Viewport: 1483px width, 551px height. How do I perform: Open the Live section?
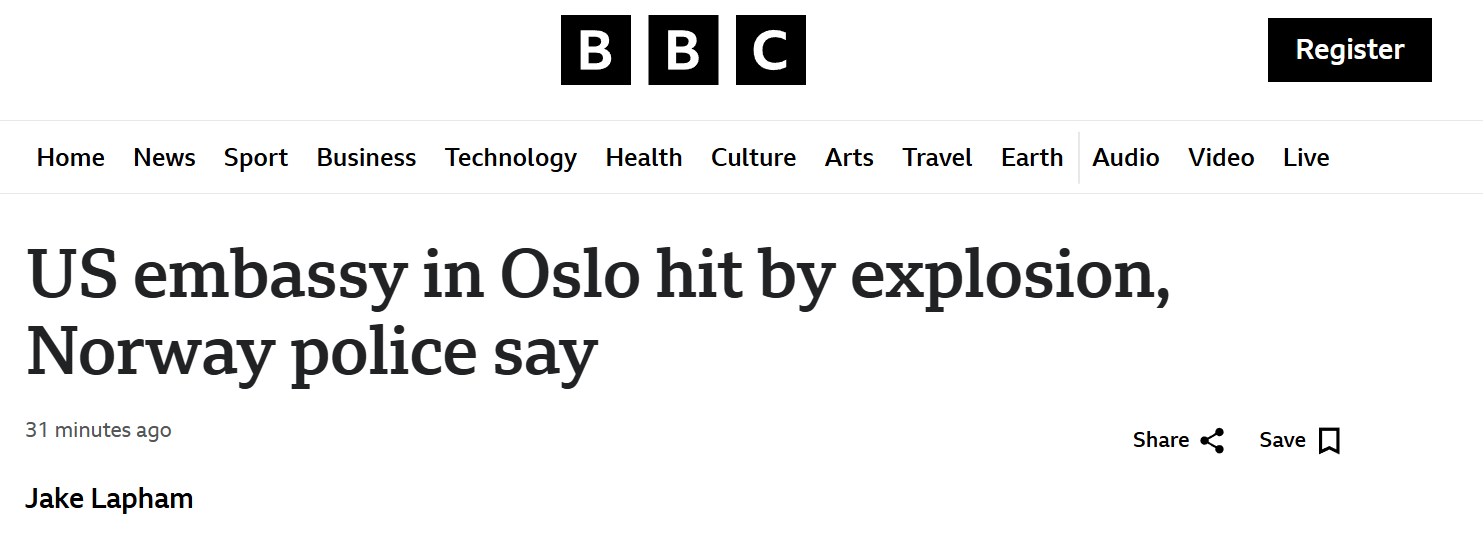(x=1306, y=158)
